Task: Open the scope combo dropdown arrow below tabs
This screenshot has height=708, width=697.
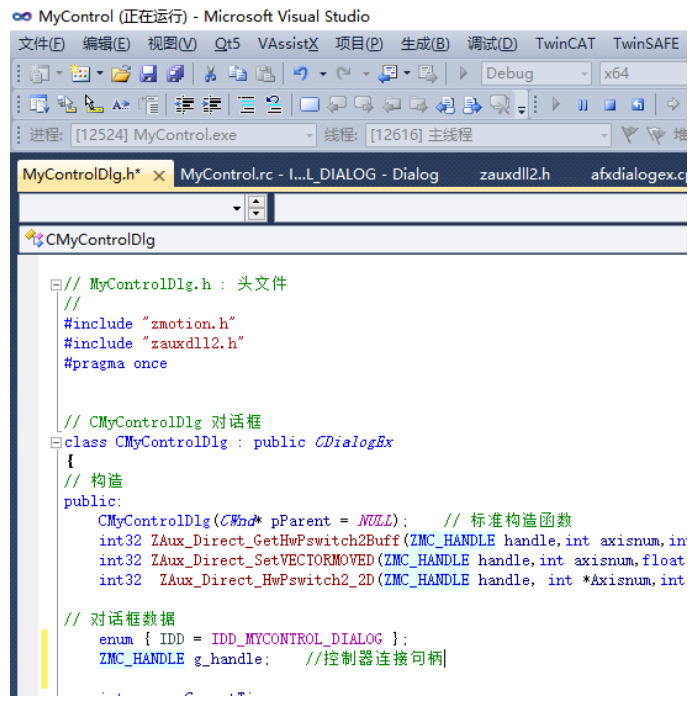Action: pos(237,208)
